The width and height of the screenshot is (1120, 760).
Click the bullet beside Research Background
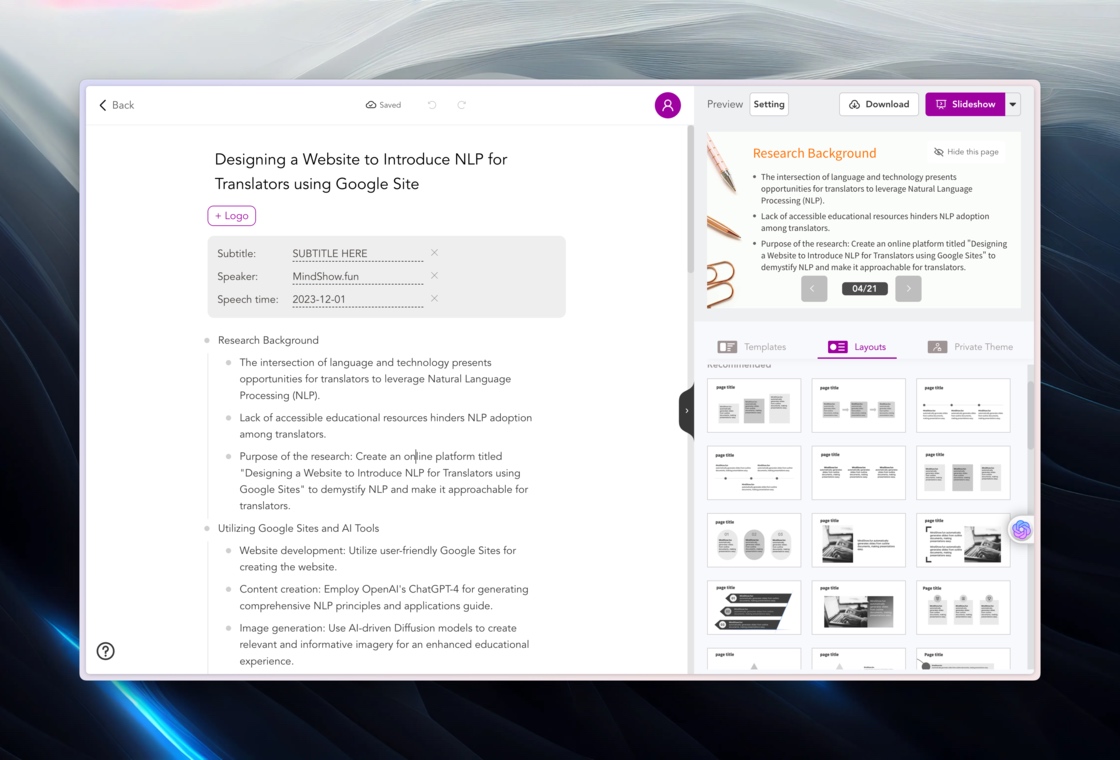click(x=207, y=341)
